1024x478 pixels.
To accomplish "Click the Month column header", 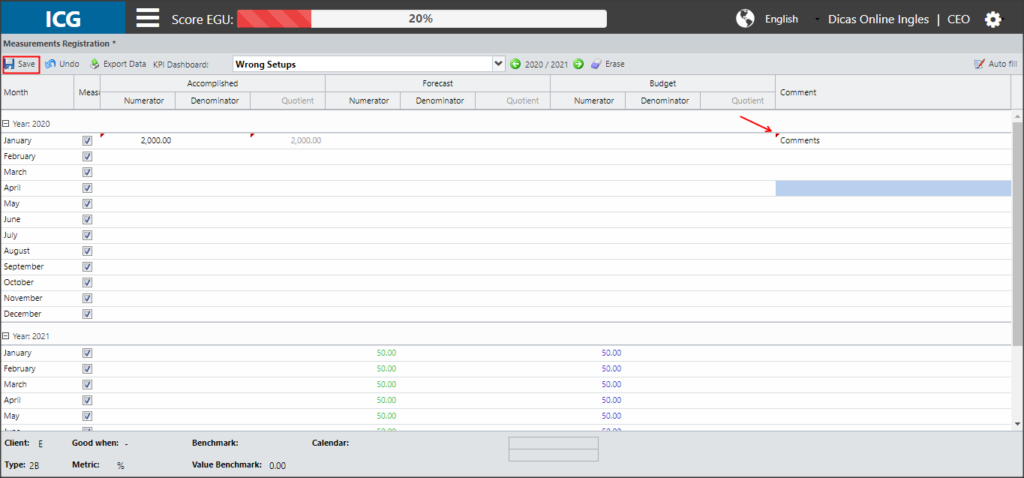I will pyautogui.click(x=37, y=92).
